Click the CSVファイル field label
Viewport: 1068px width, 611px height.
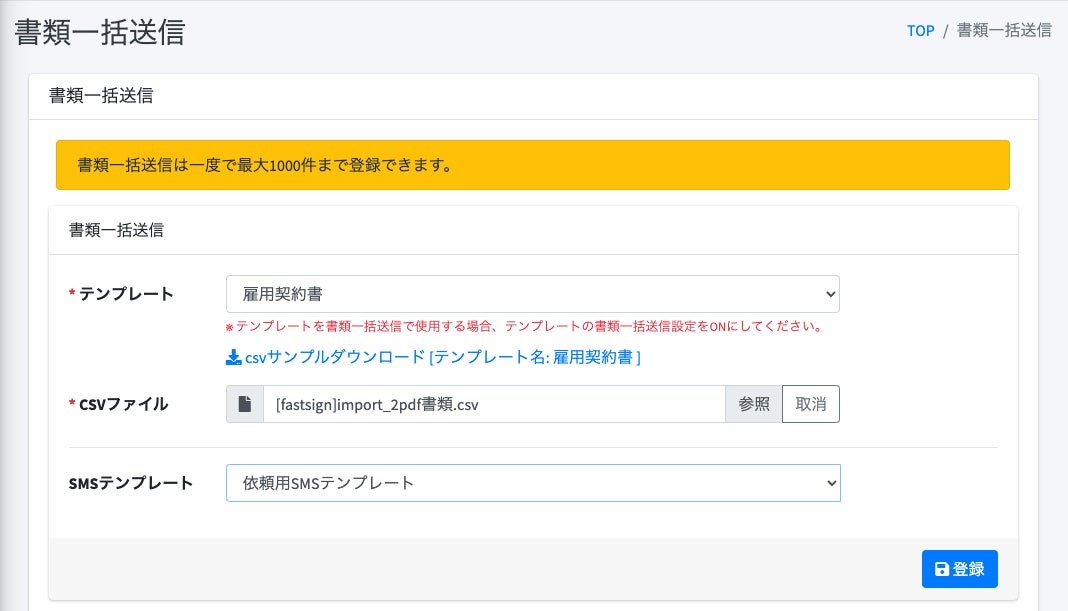124,404
